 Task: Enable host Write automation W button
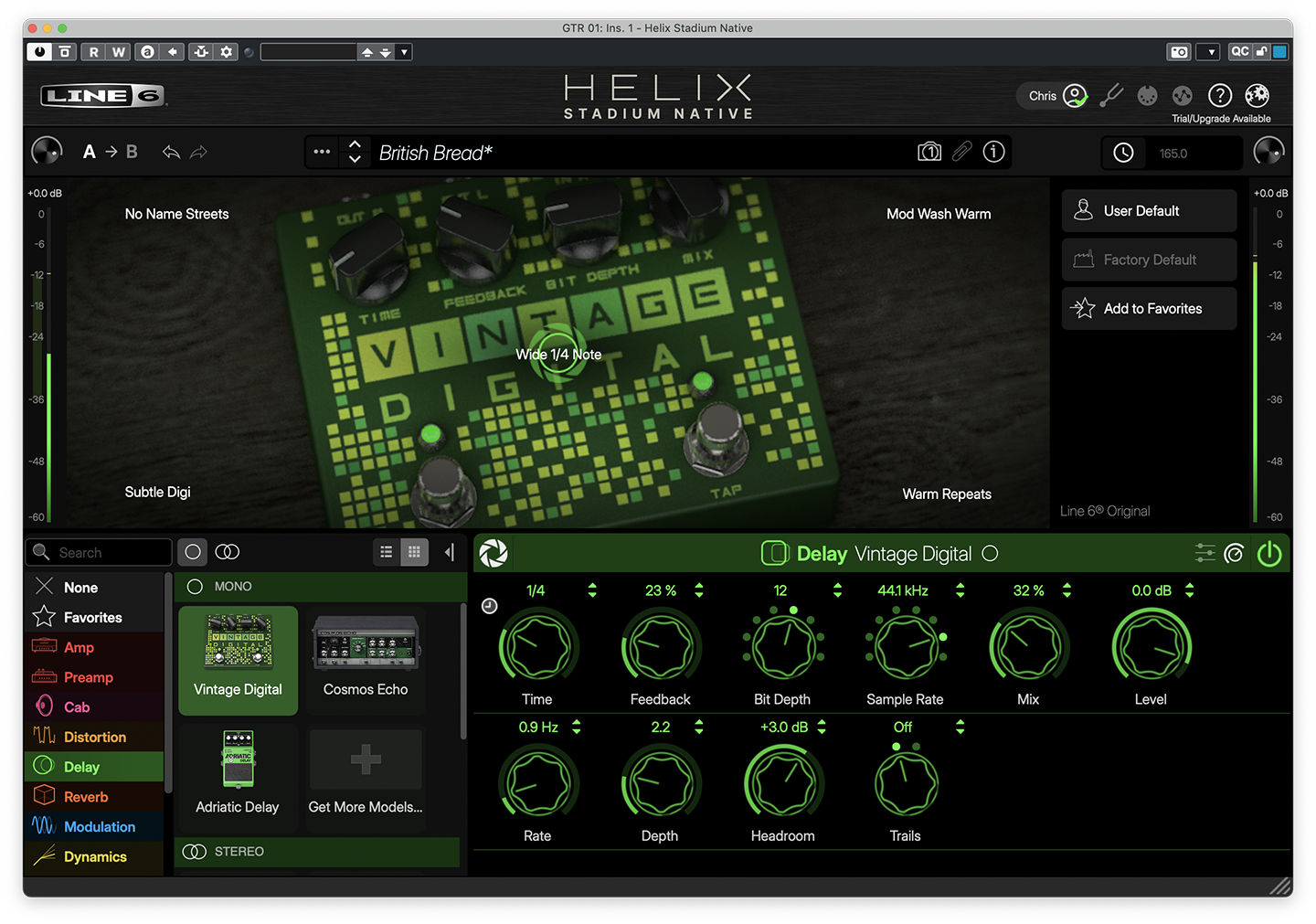pos(119,52)
